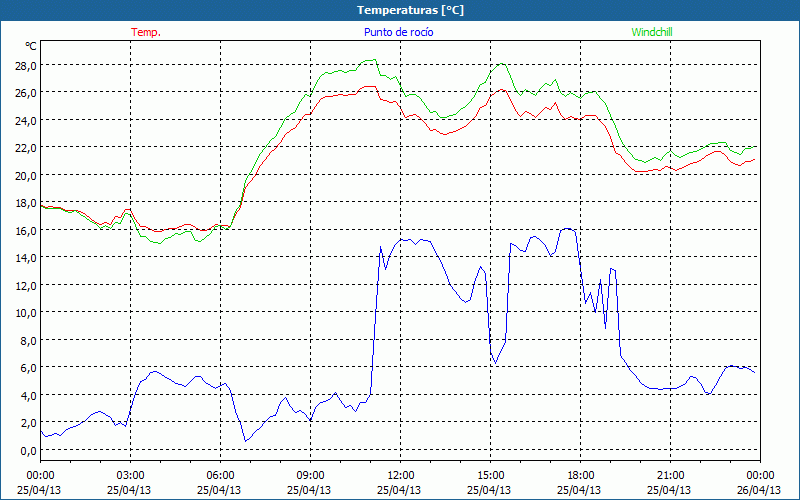Image resolution: width=800 pixels, height=500 pixels.
Task: Click the 06:00 time label
Action: coord(220,476)
